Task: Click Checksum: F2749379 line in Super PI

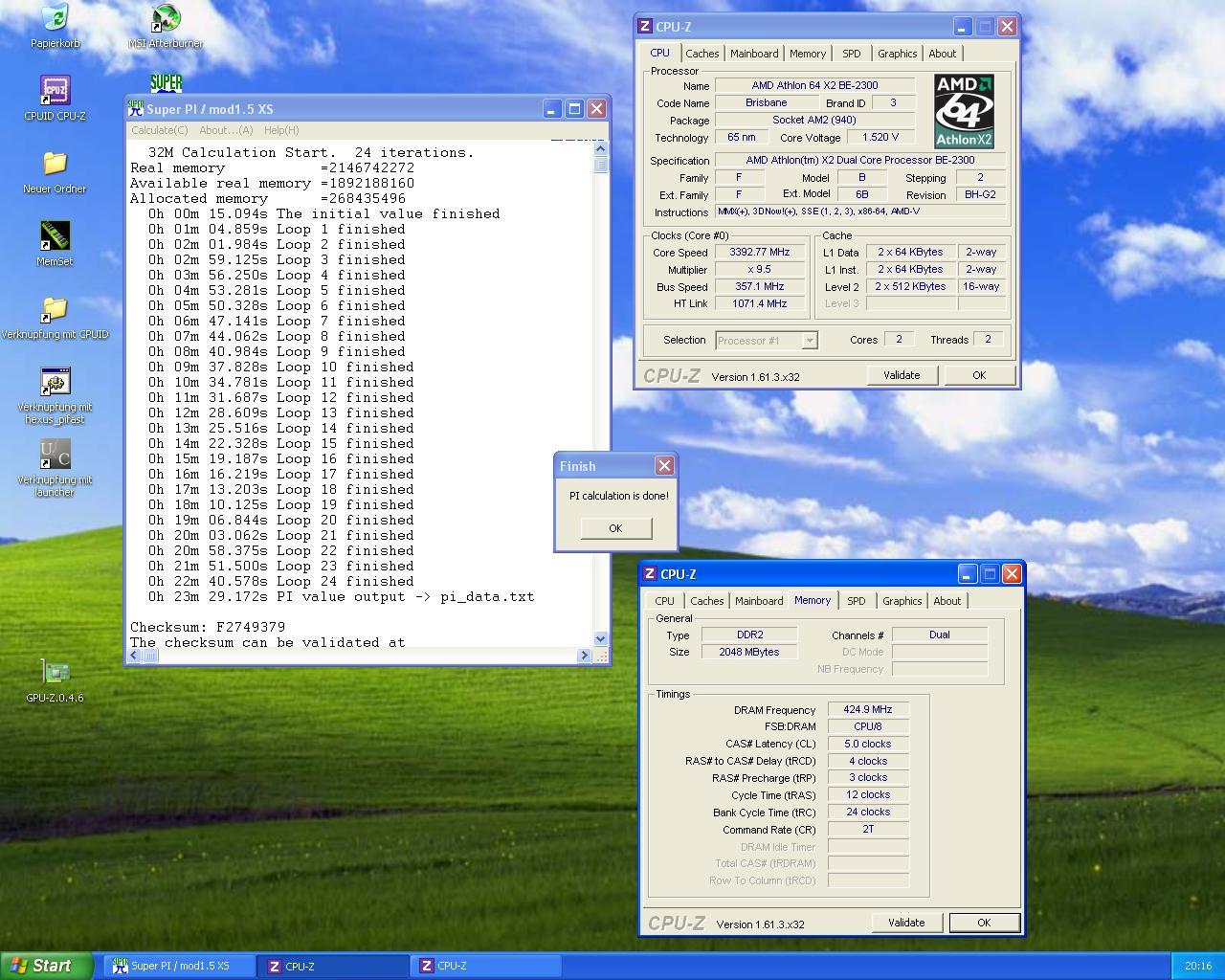Action: pos(207,628)
